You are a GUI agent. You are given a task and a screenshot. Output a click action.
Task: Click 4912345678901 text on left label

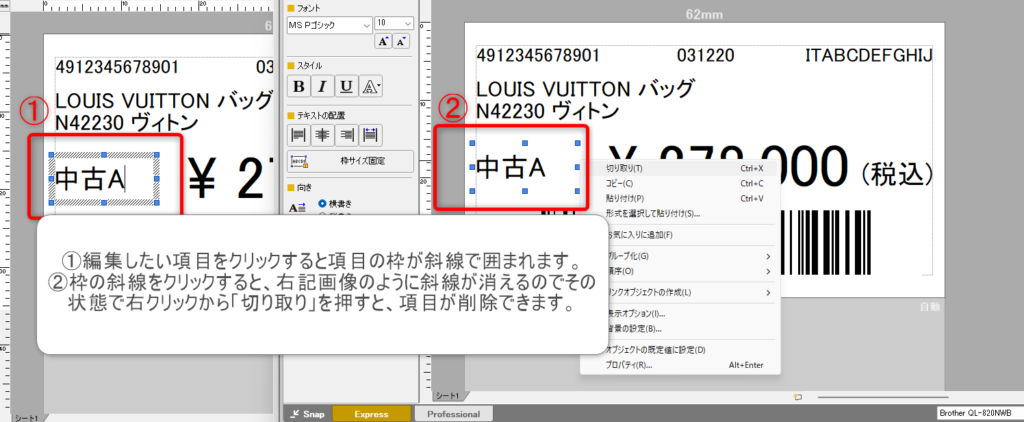117,67
